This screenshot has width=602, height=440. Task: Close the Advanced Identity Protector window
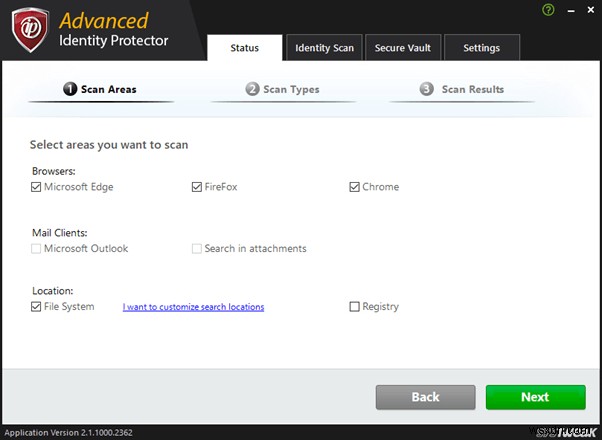(x=591, y=10)
